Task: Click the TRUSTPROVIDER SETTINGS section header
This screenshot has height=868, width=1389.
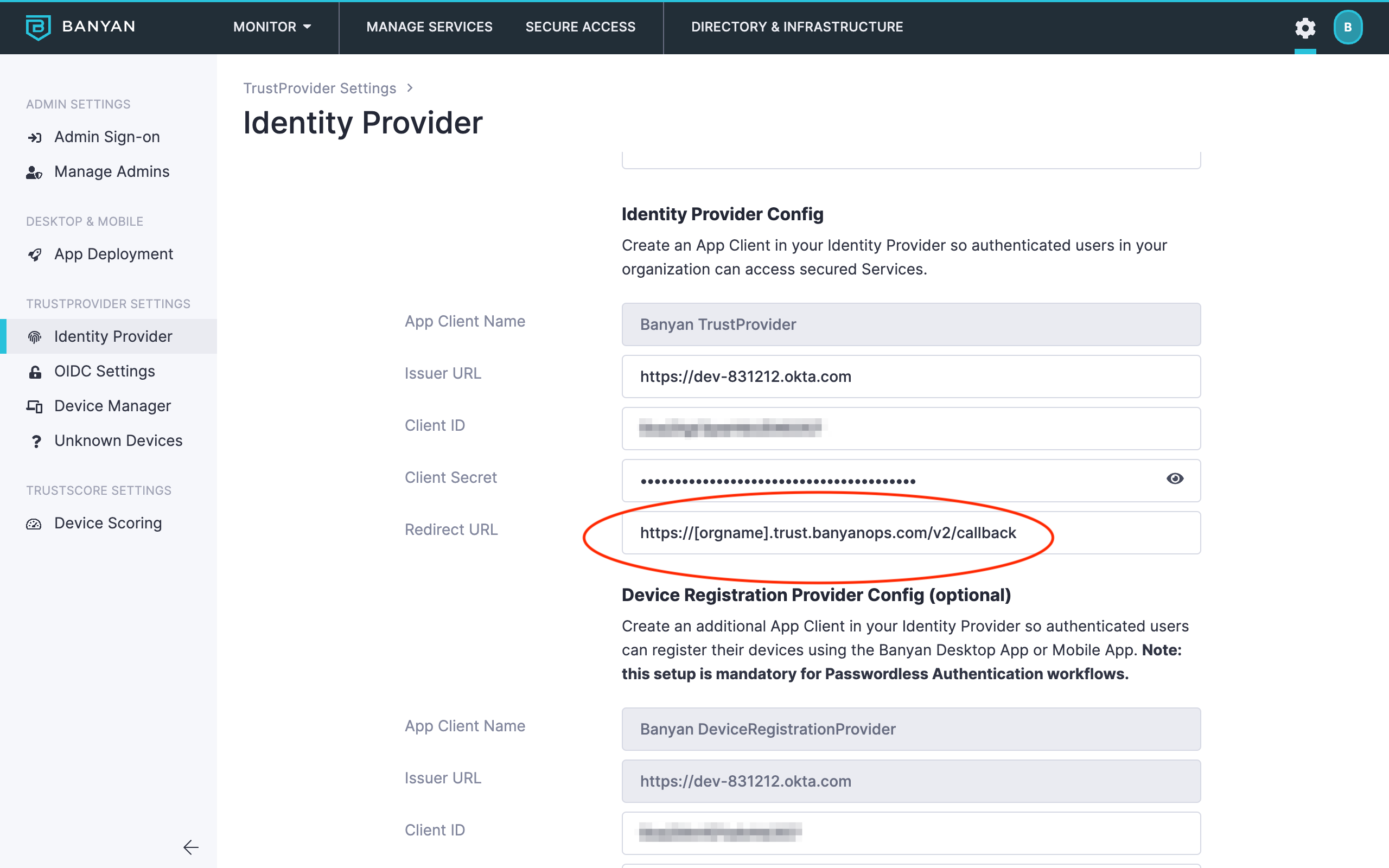Action: coord(108,304)
